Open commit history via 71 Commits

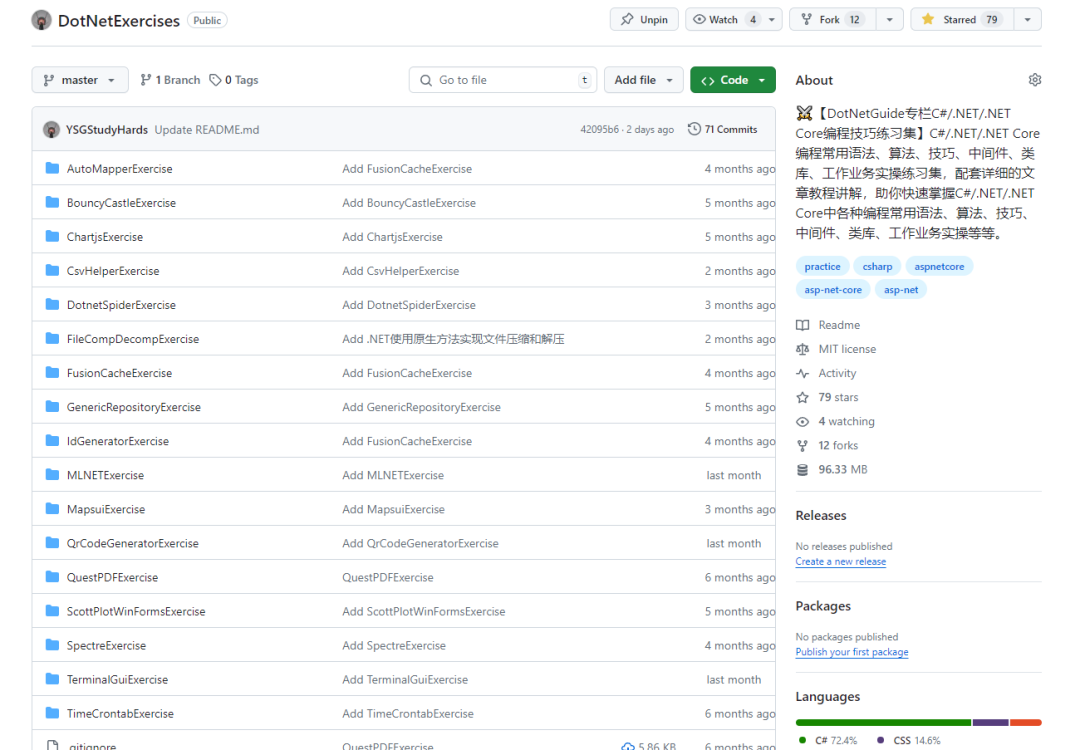(x=723, y=130)
